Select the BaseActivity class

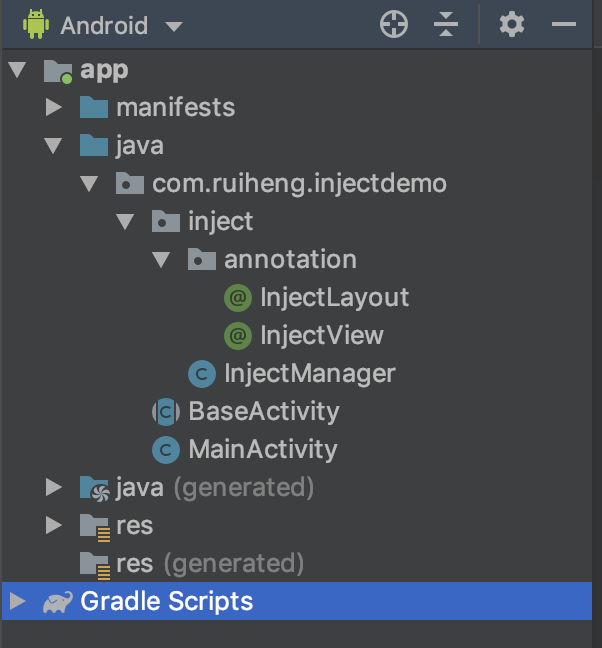coord(263,411)
